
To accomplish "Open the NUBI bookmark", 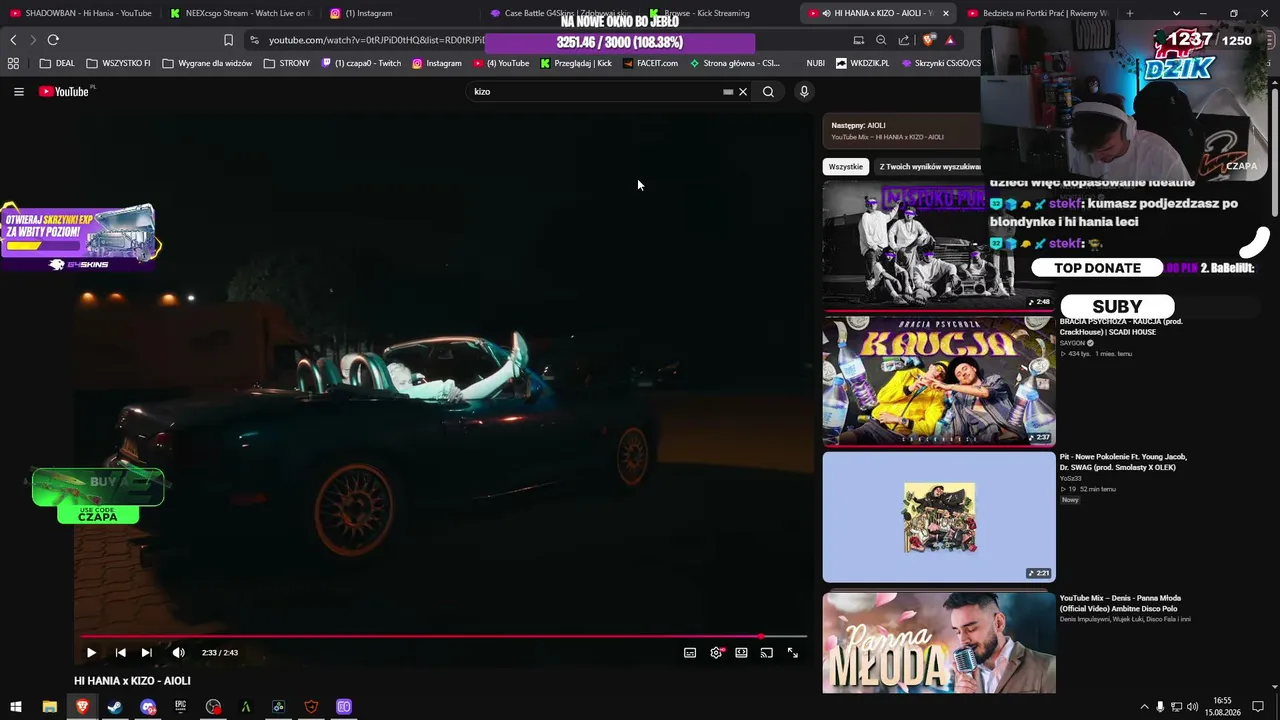I will [x=815, y=63].
